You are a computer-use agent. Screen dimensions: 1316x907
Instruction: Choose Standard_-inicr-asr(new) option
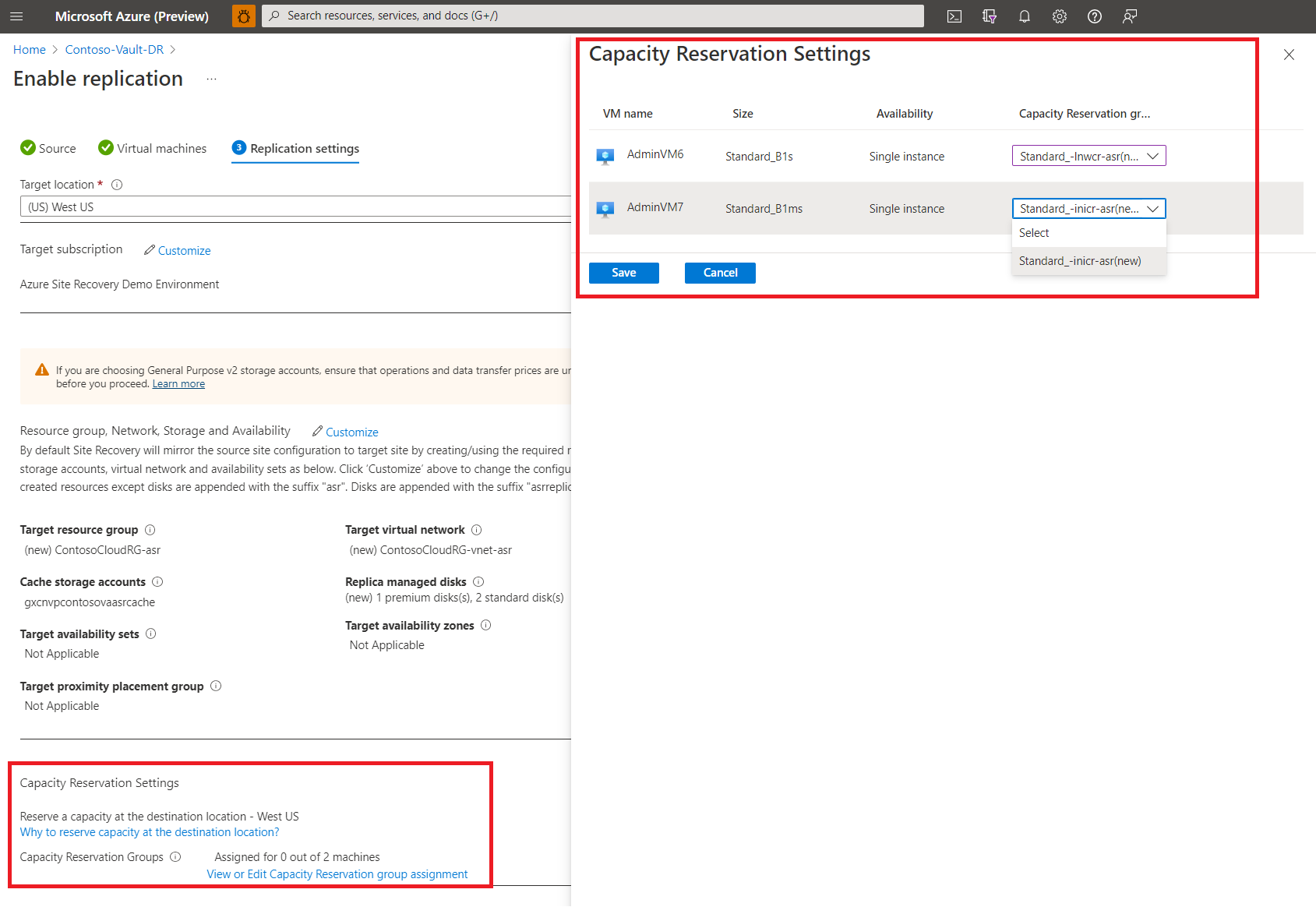coord(1088,261)
